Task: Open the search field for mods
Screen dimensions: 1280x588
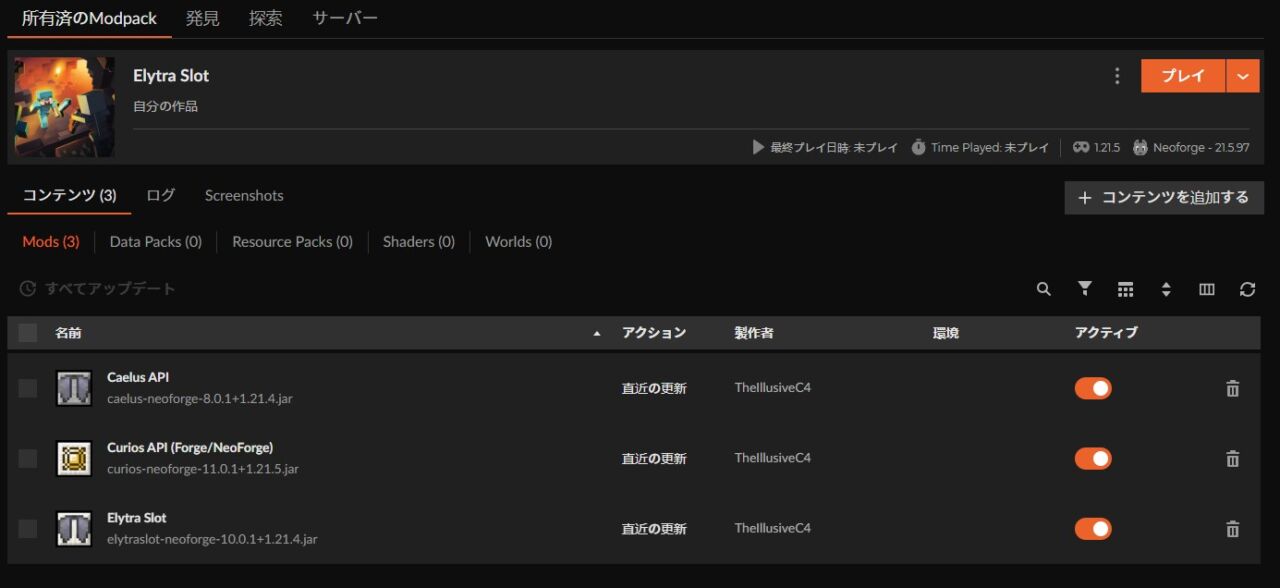Action: [1043, 288]
